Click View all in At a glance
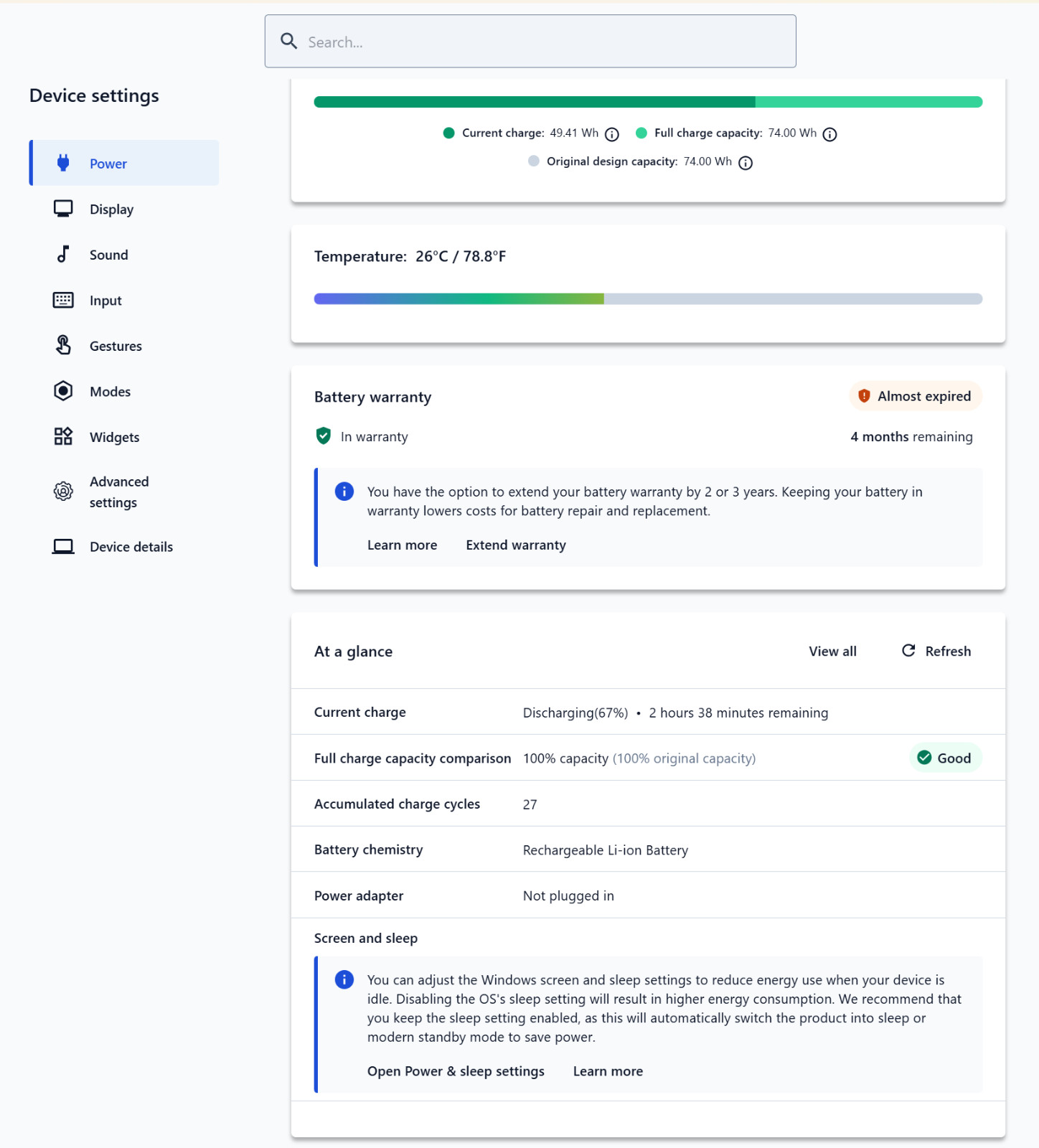The width and height of the screenshot is (1039, 1148). (x=832, y=651)
